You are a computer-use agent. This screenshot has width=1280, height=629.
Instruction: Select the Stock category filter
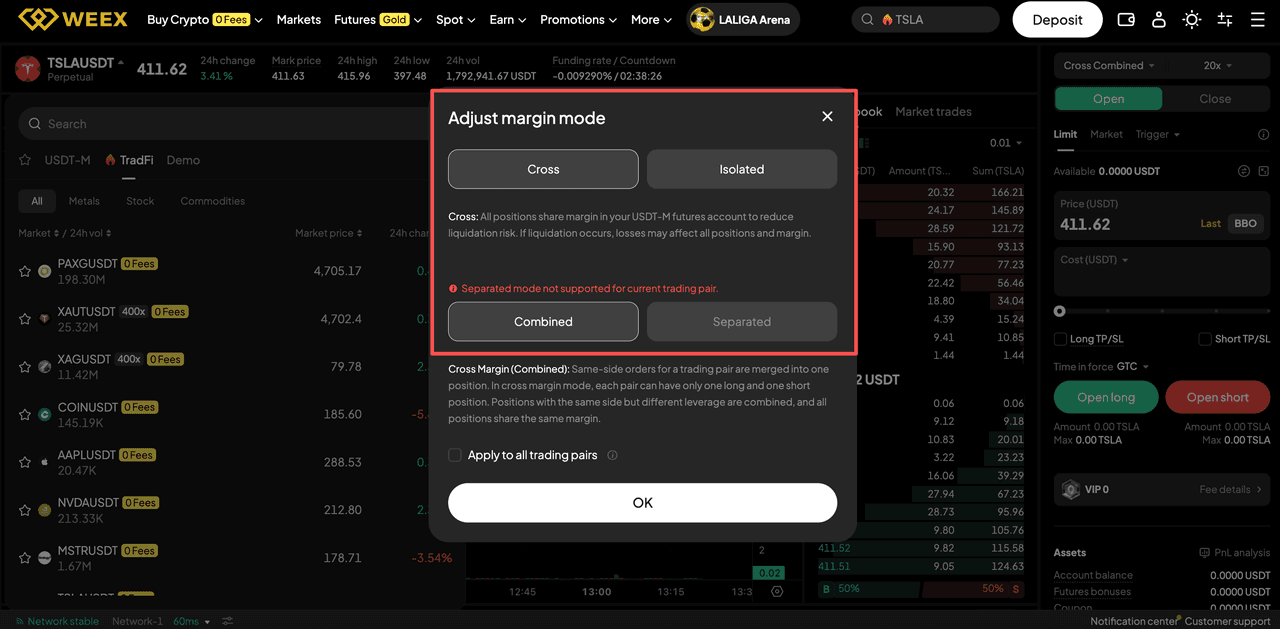(140, 201)
